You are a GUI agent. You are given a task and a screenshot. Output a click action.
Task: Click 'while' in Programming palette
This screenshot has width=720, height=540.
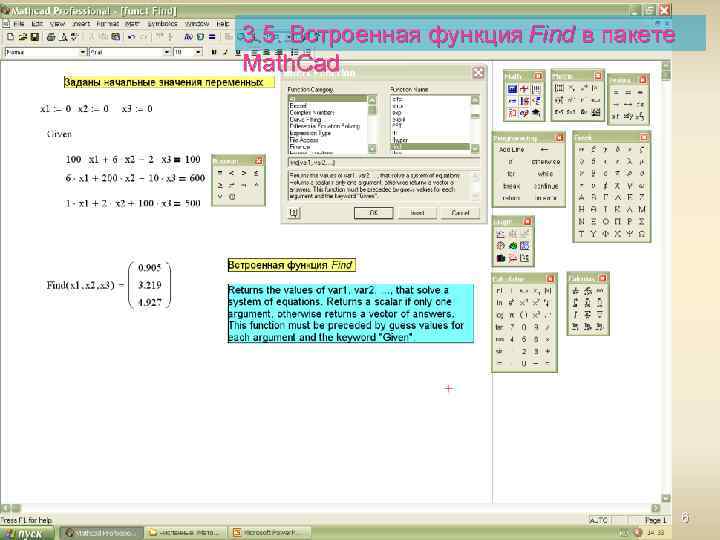[x=545, y=174]
